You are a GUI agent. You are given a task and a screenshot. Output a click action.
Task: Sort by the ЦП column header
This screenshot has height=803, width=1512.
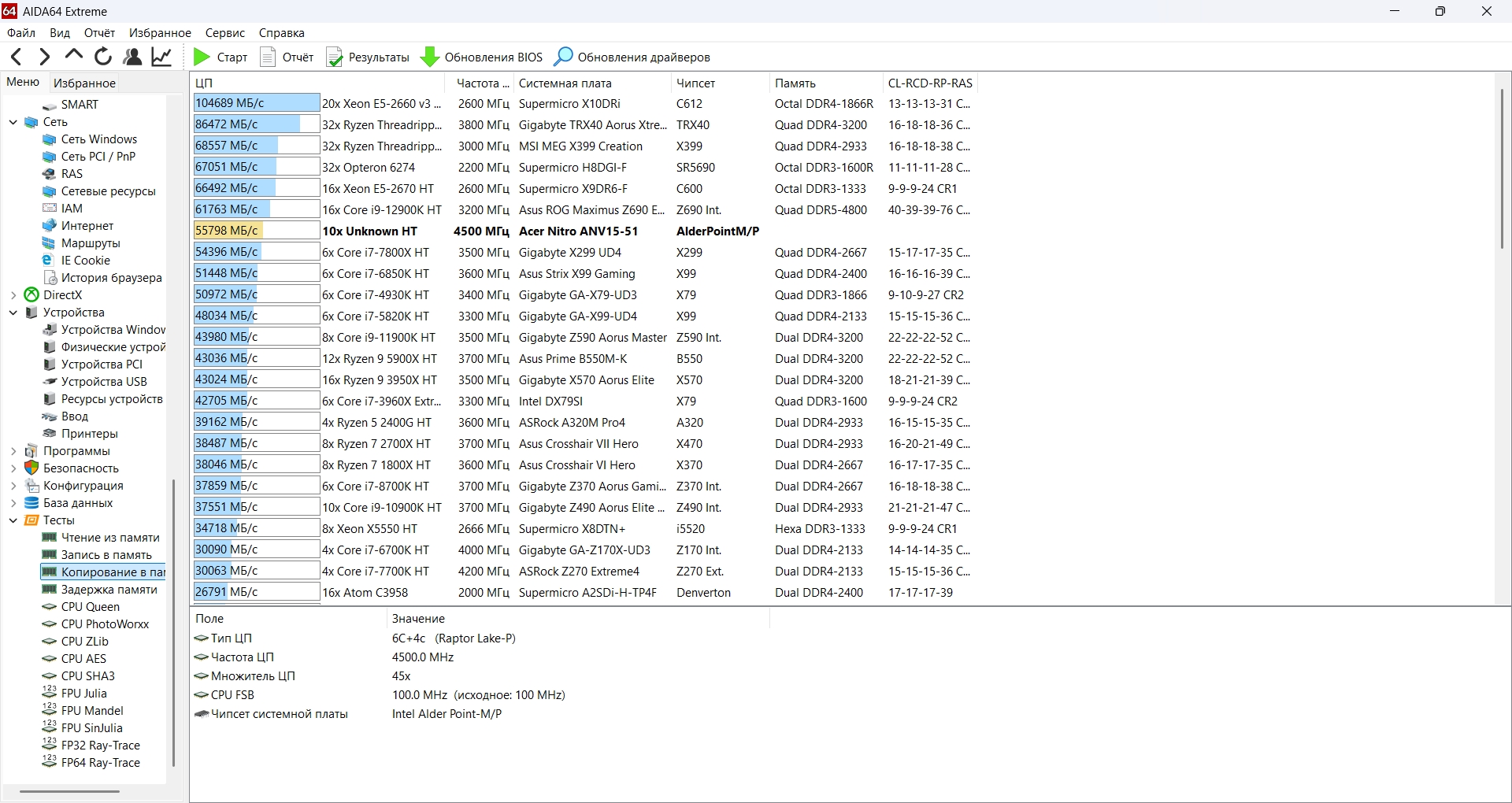click(318, 83)
